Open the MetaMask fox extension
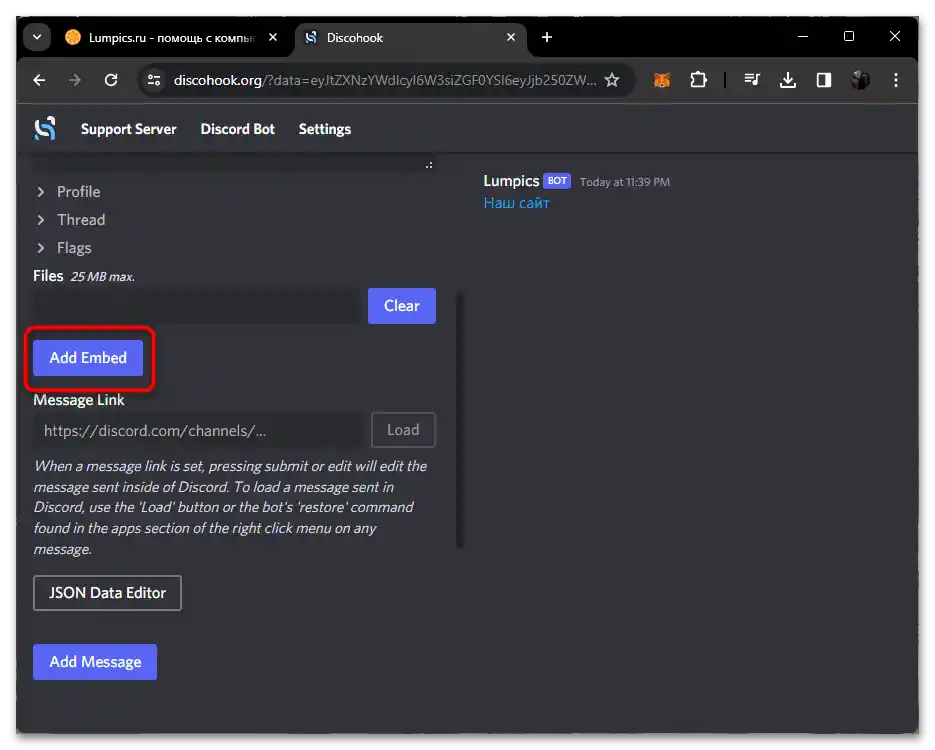The height and width of the screenshot is (750, 935). [662, 80]
